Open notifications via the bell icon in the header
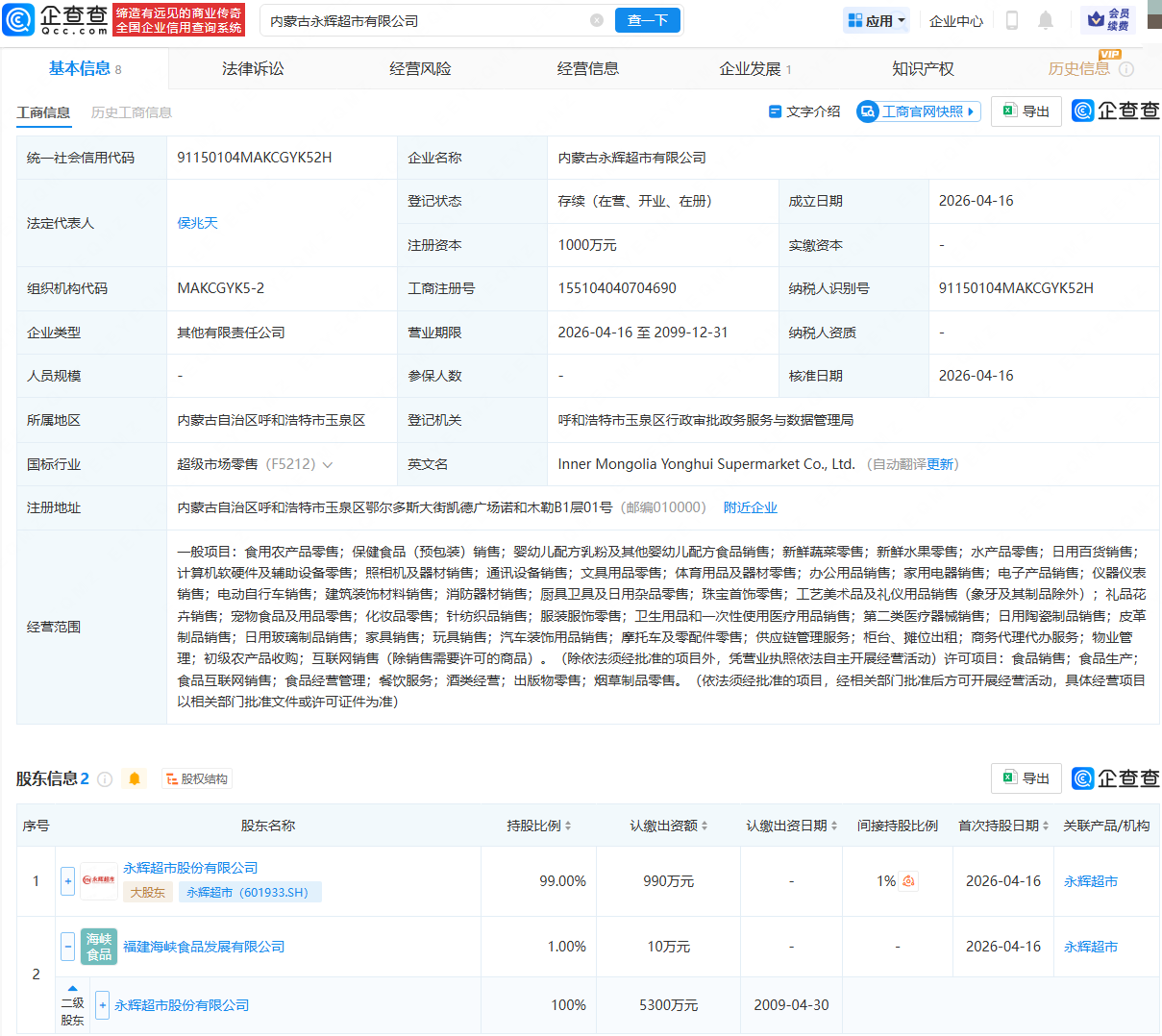Image resolution: width=1162 pixels, height=1036 pixels. [1048, 20]
